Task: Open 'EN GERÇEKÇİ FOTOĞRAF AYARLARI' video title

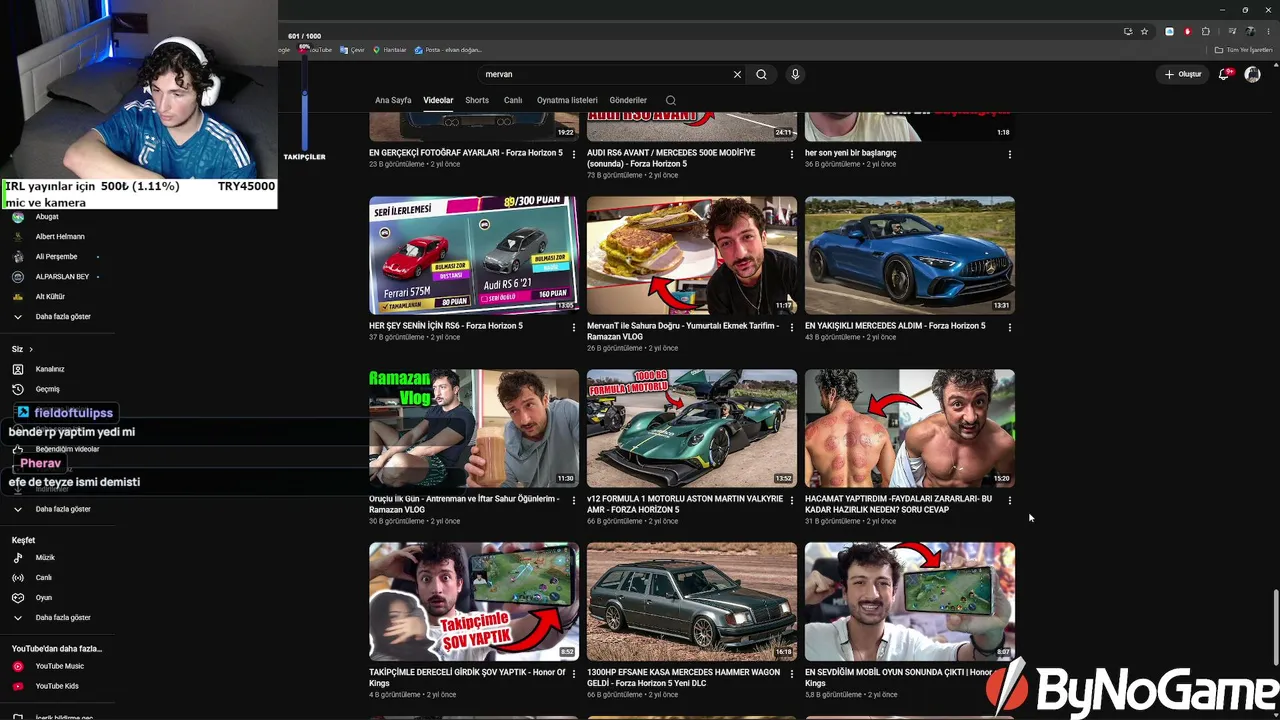Action: pyautogui.click(x=466, y=153)
